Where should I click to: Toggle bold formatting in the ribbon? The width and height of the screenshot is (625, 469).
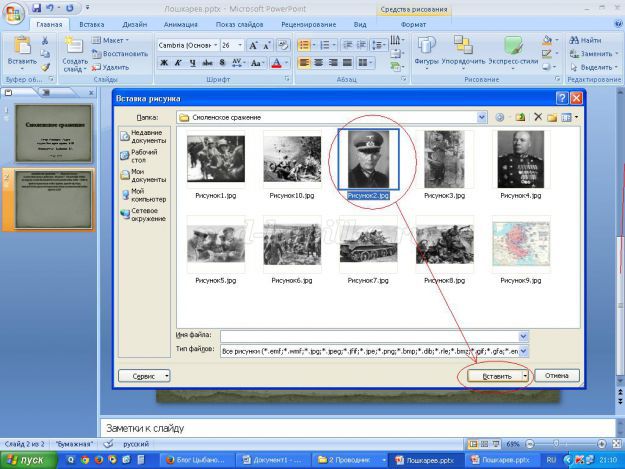click(x=164, y=62)
